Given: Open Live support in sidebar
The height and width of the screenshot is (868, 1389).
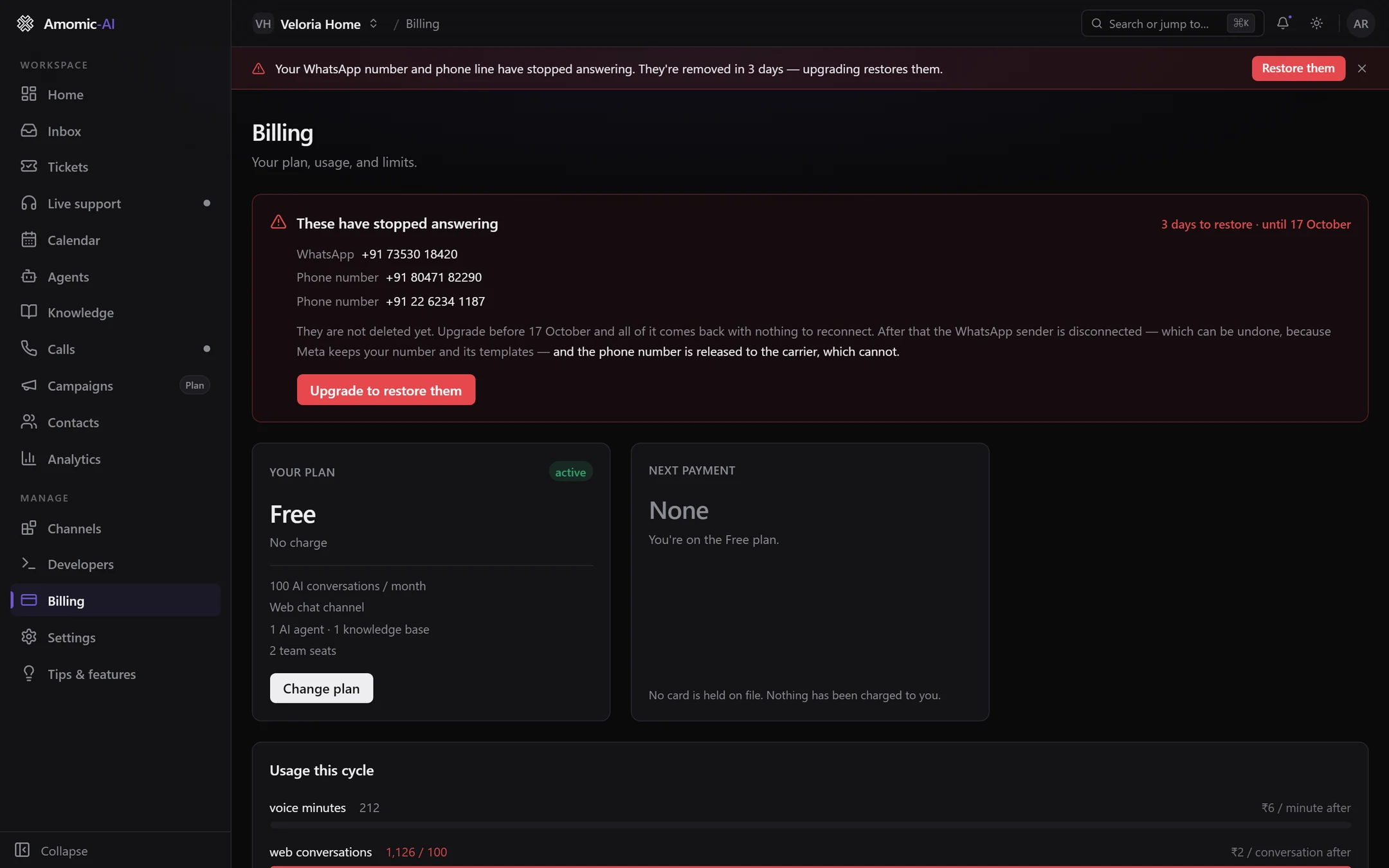Looking at the screenshot, I should (x=116, y=203).
